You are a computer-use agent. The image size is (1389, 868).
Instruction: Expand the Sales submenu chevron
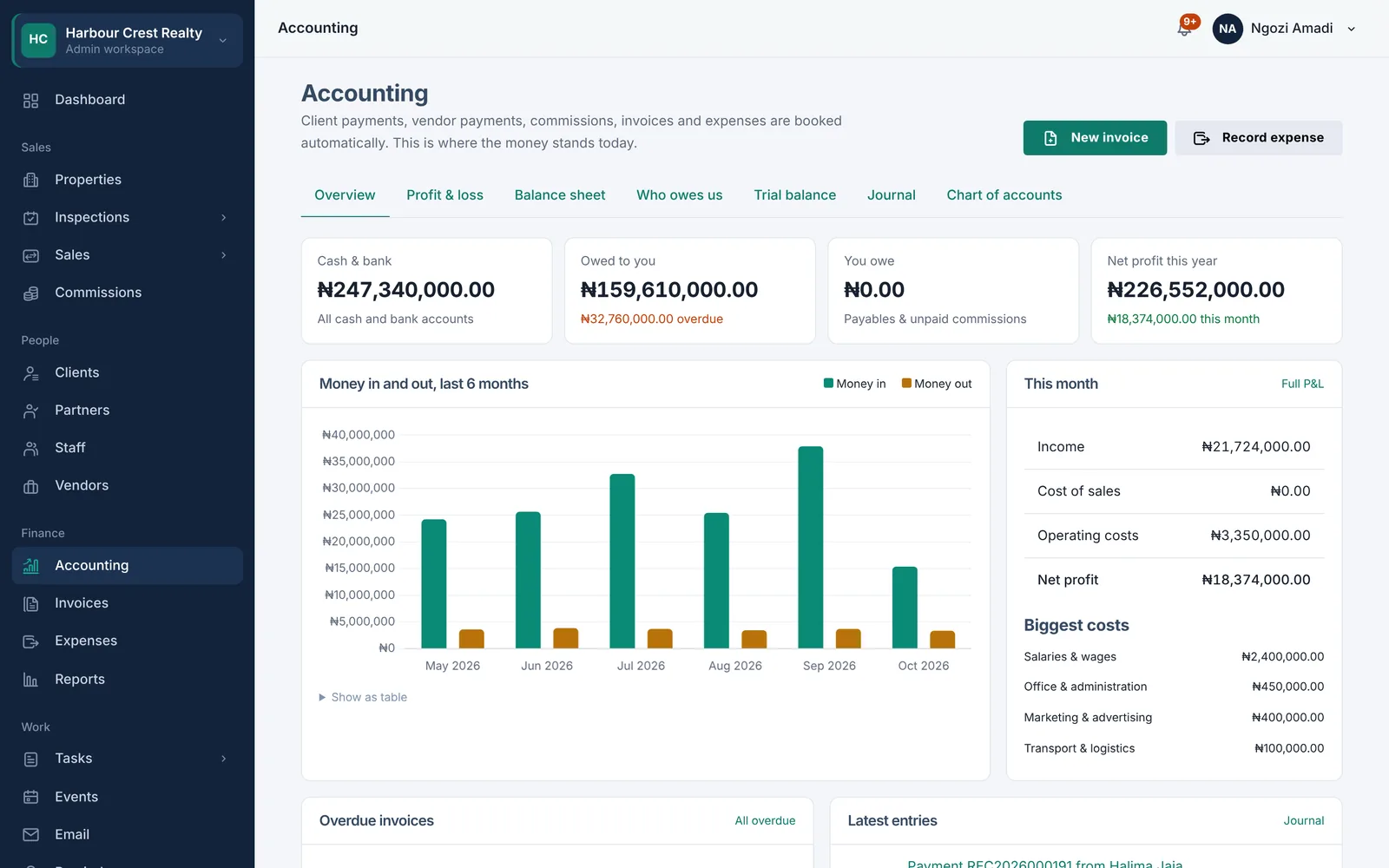(224, 255)
